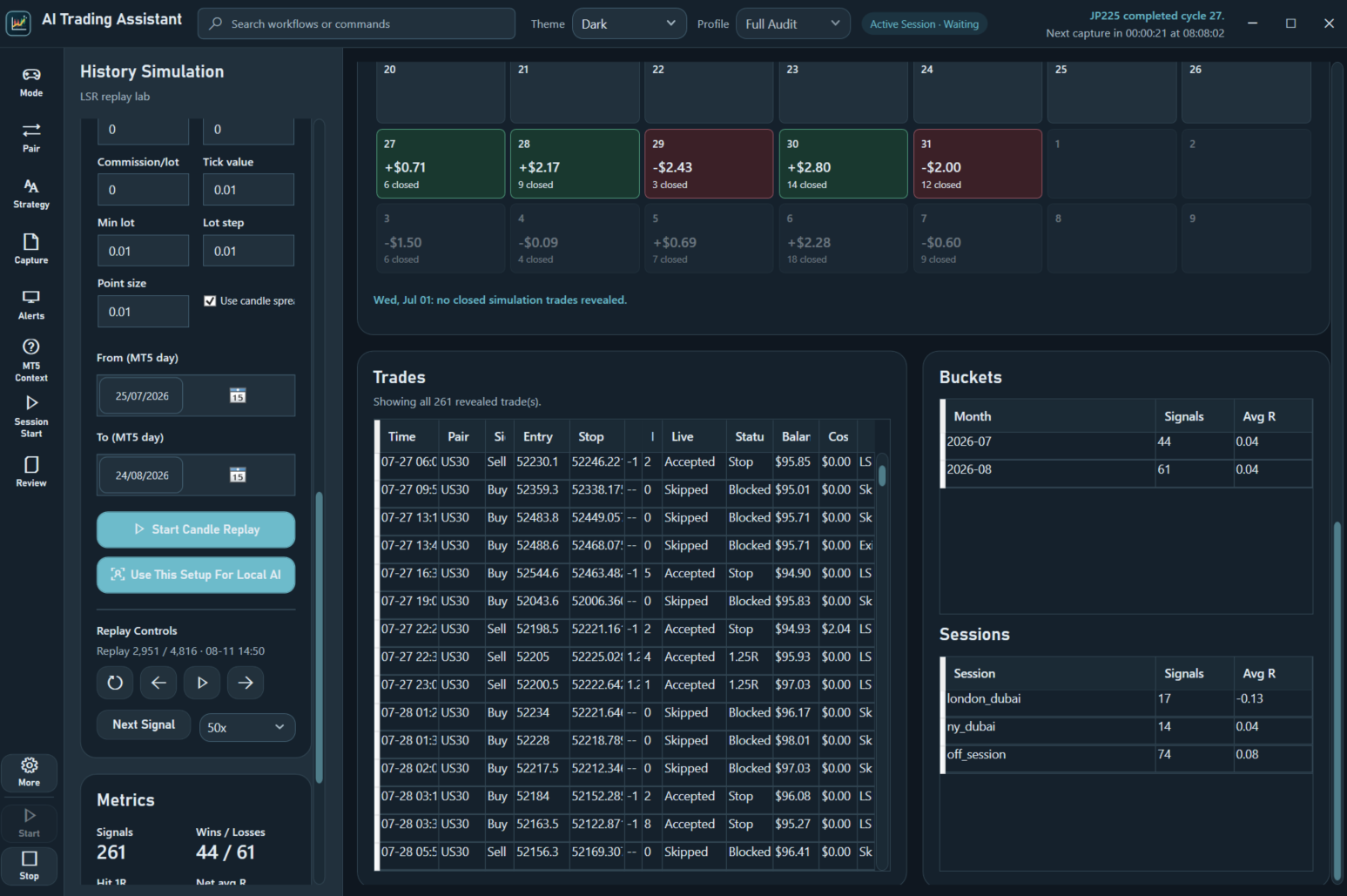
Task: Open the Profile dropdown
Action: 792,24
